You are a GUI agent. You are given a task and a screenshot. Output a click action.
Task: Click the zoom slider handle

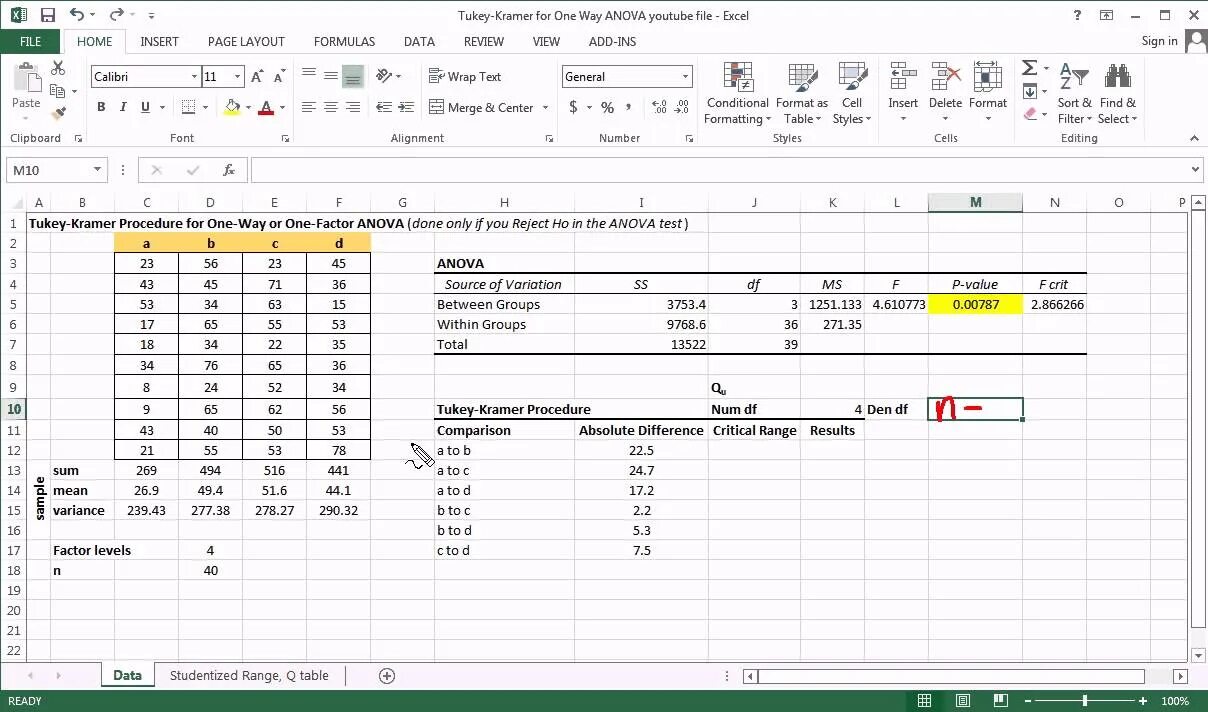(x=1085, y=701)
